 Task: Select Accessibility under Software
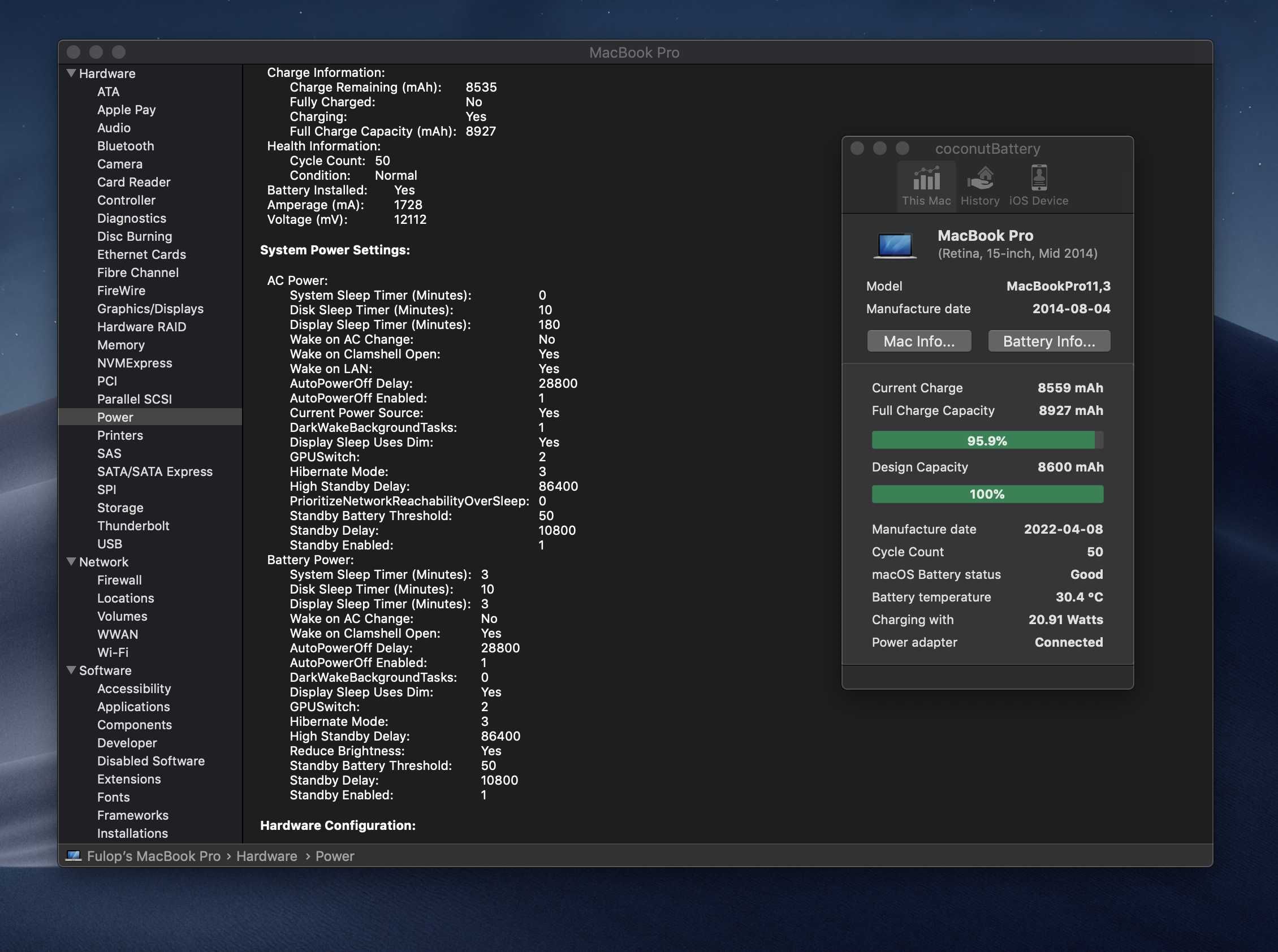pos(133,689)
